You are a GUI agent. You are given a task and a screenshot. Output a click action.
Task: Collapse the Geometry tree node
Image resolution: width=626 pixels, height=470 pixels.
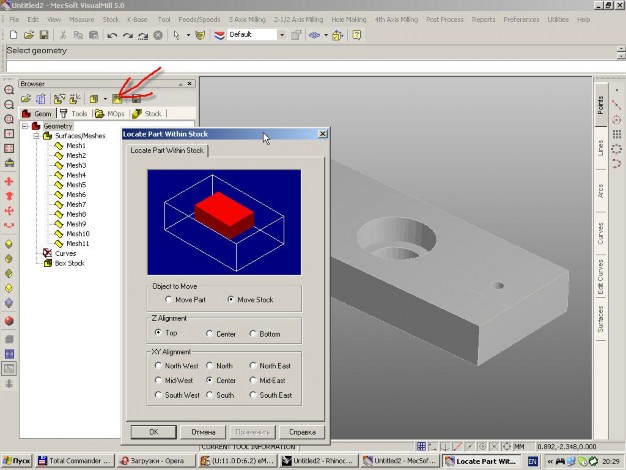[25, 126]
